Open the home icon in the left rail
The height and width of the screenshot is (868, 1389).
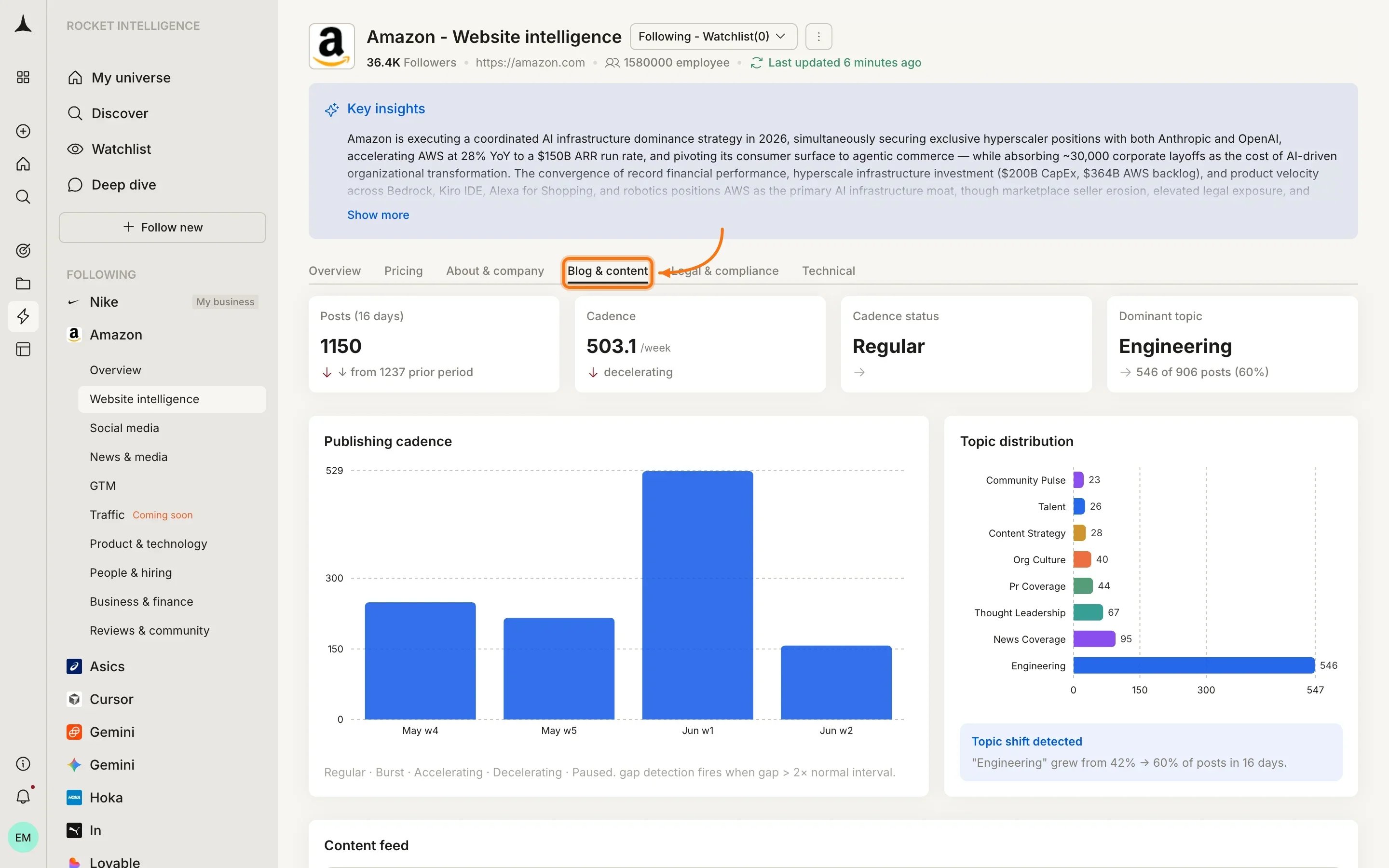click(23, 164)
